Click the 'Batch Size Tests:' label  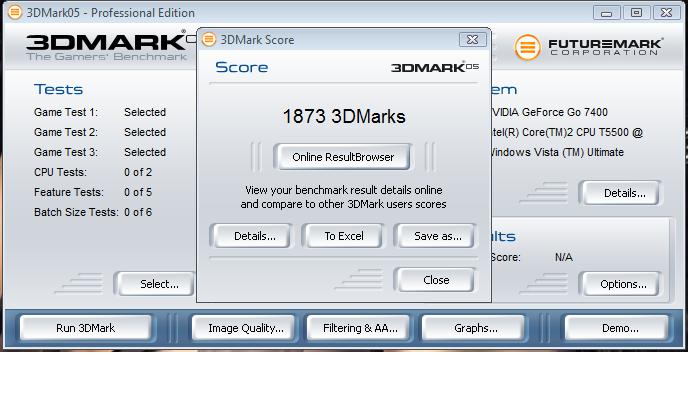[76, 212]
